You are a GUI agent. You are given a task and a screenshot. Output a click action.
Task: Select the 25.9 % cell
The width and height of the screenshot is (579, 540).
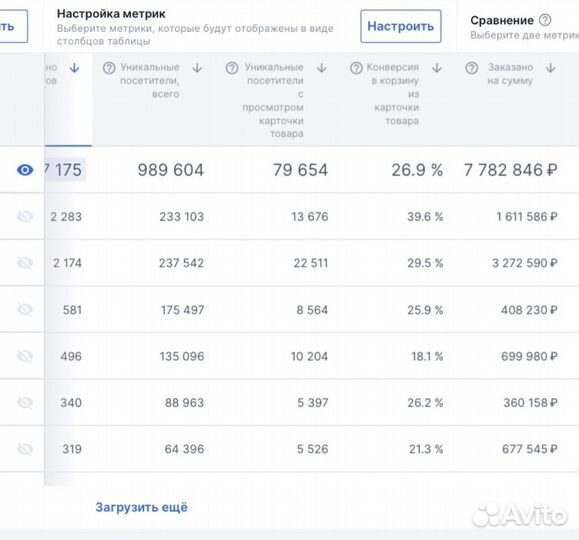[x=425, y=310]
